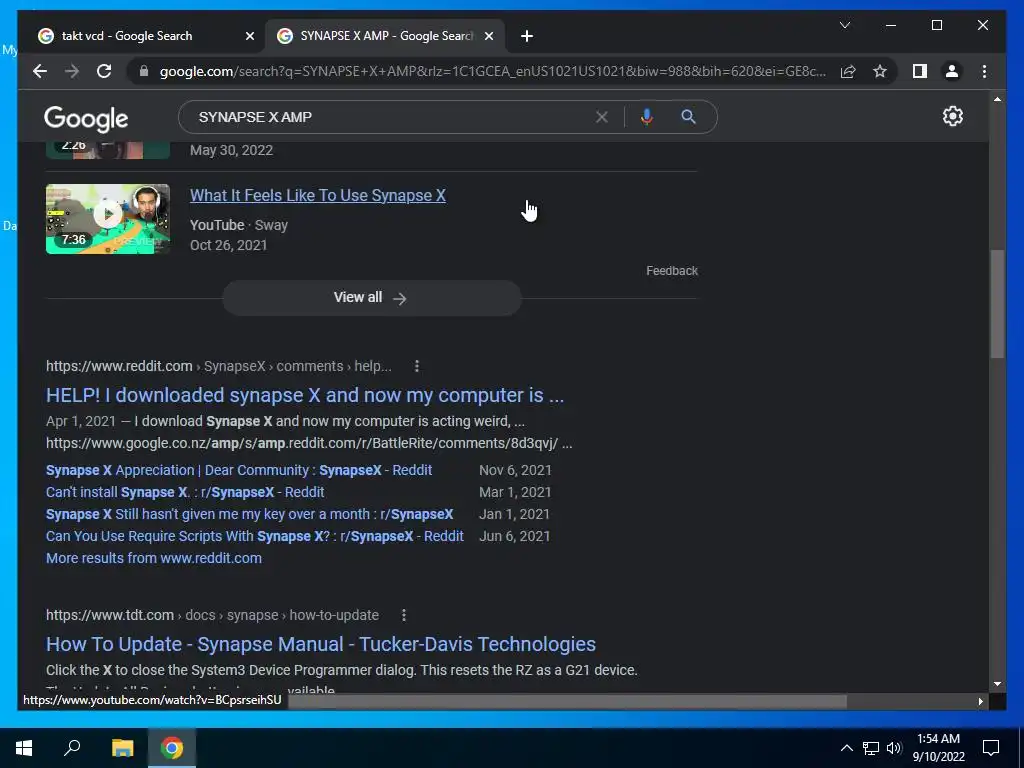Share this page icon in address bar
Screen dimensions: 1024x768
click(x=848, y=71)
